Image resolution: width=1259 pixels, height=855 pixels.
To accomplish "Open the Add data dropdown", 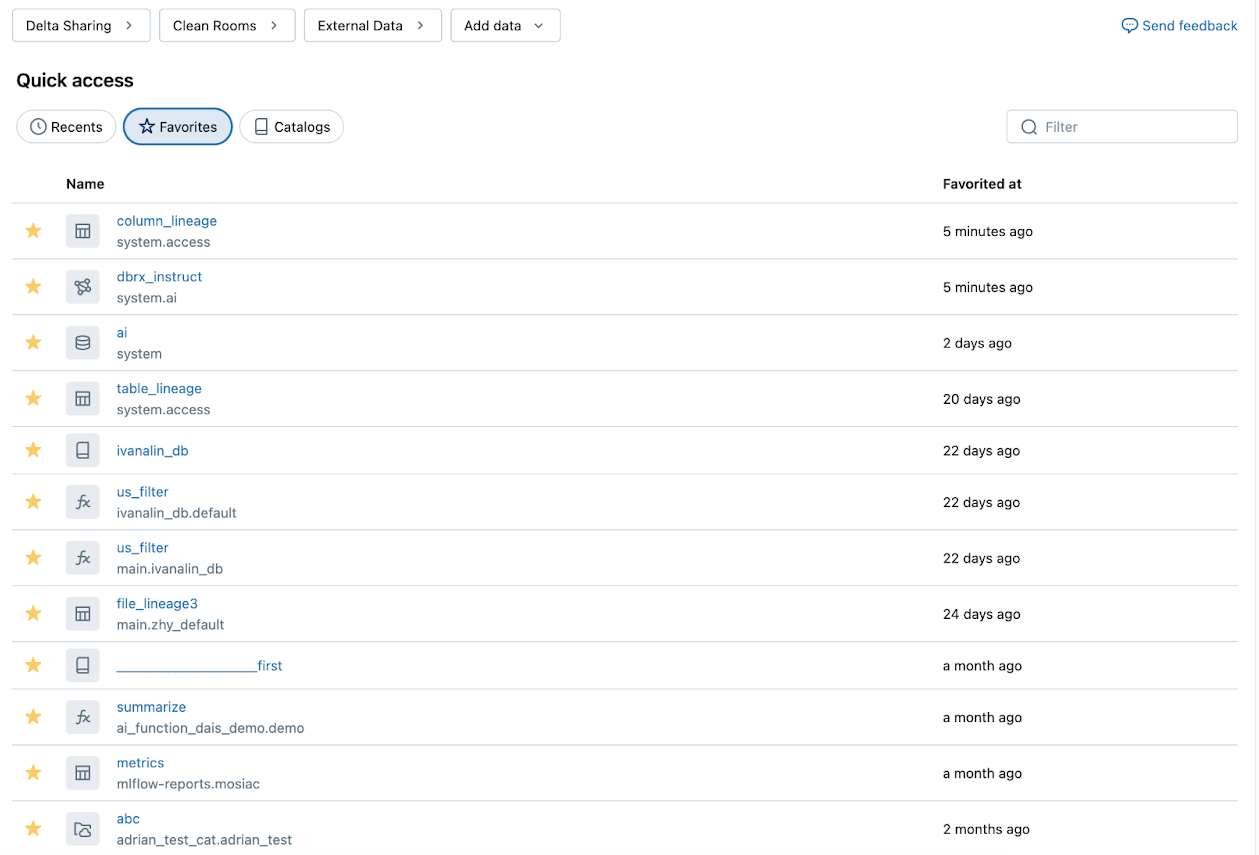I will tap(505, 25).
